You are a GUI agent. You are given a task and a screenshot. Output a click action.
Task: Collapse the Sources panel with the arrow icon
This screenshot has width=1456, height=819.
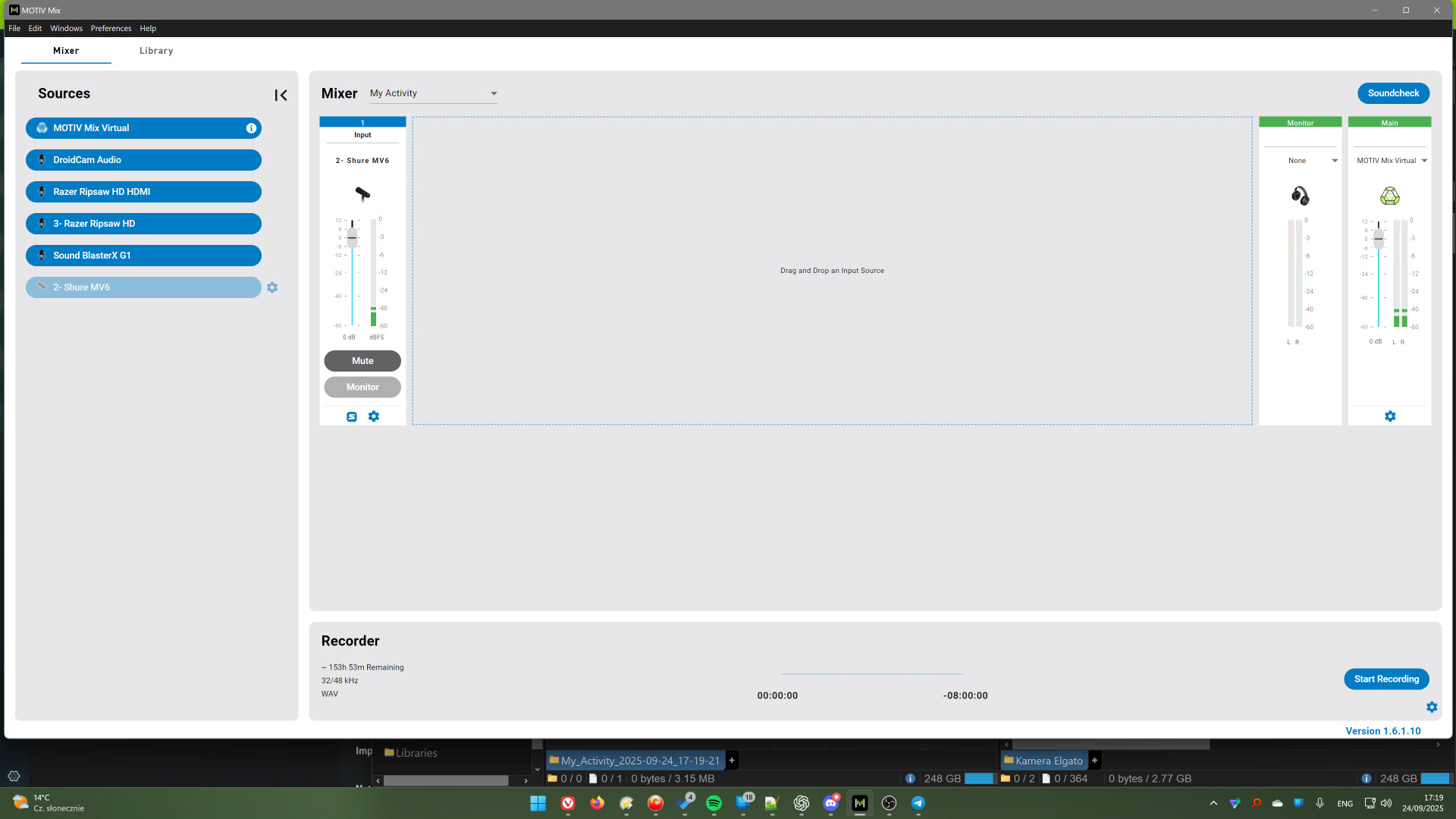coord(281,95)
